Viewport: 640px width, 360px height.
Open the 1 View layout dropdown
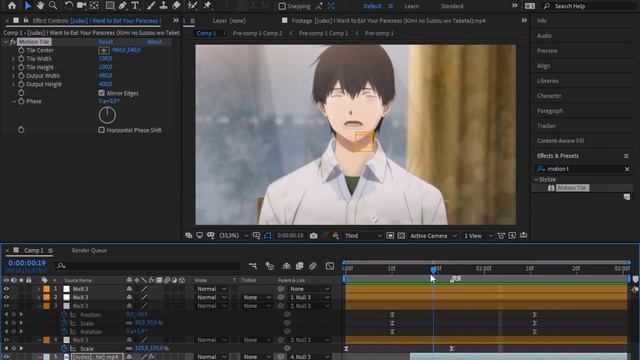(478, 236)
